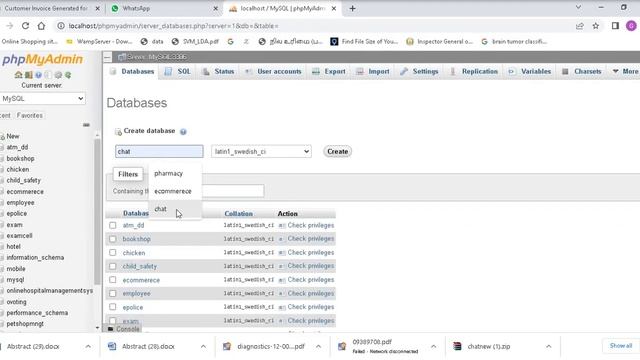Open the latin1_swedish_ci collation dropdown
This screenshot has height=360, width=640.
click(x=261, y=151)
